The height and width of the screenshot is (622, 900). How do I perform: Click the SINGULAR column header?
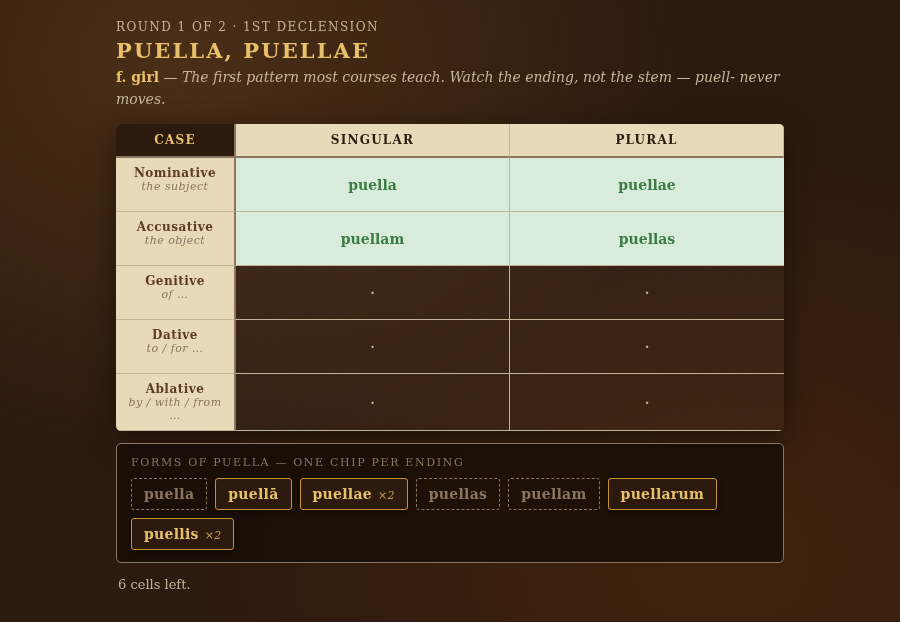[x=373, y=140]
